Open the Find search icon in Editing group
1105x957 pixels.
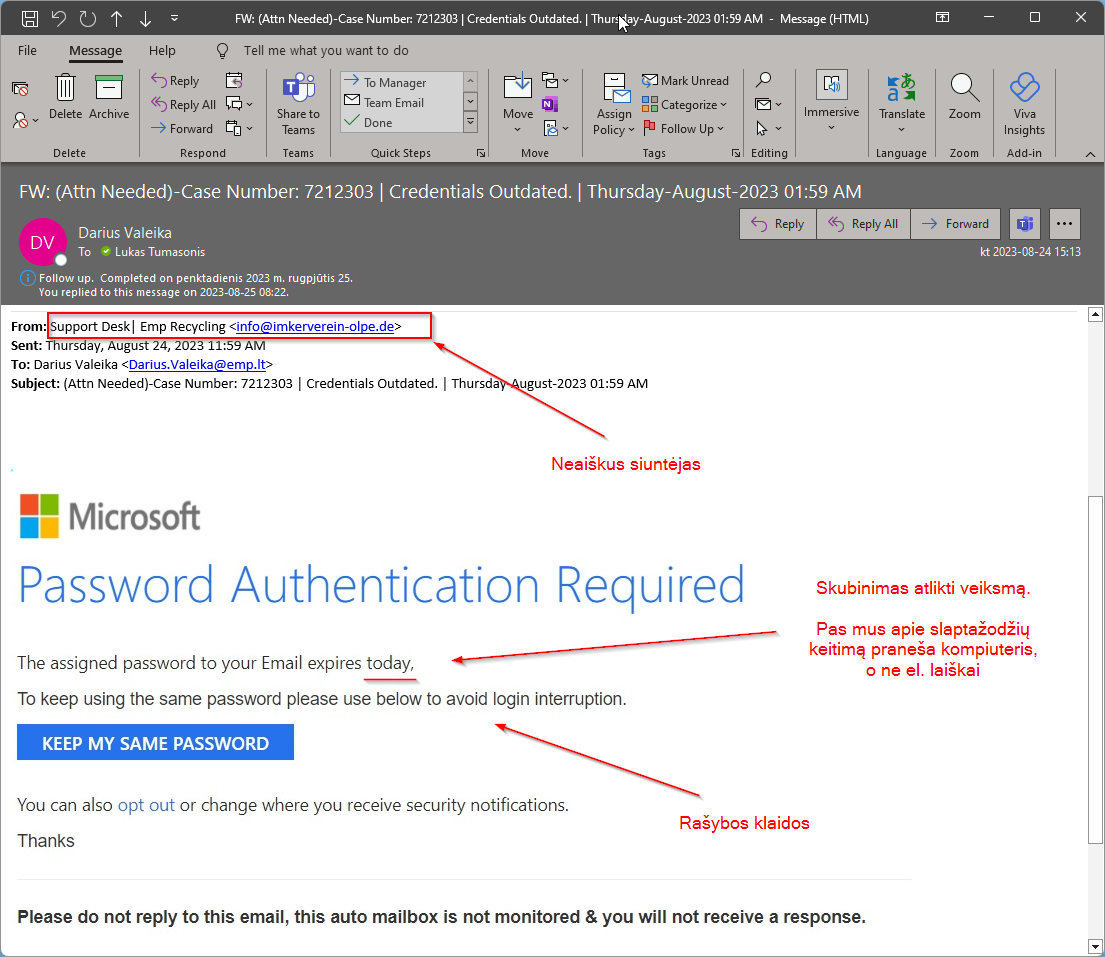tap(763, 80)
